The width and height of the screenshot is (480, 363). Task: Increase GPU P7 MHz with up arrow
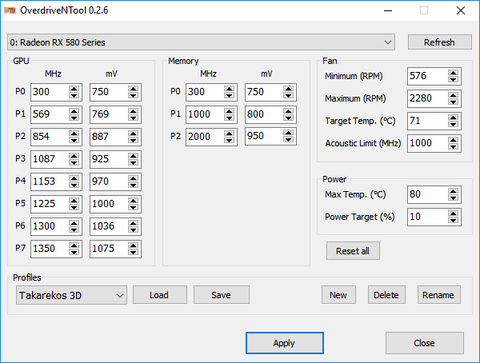point(74,245)
